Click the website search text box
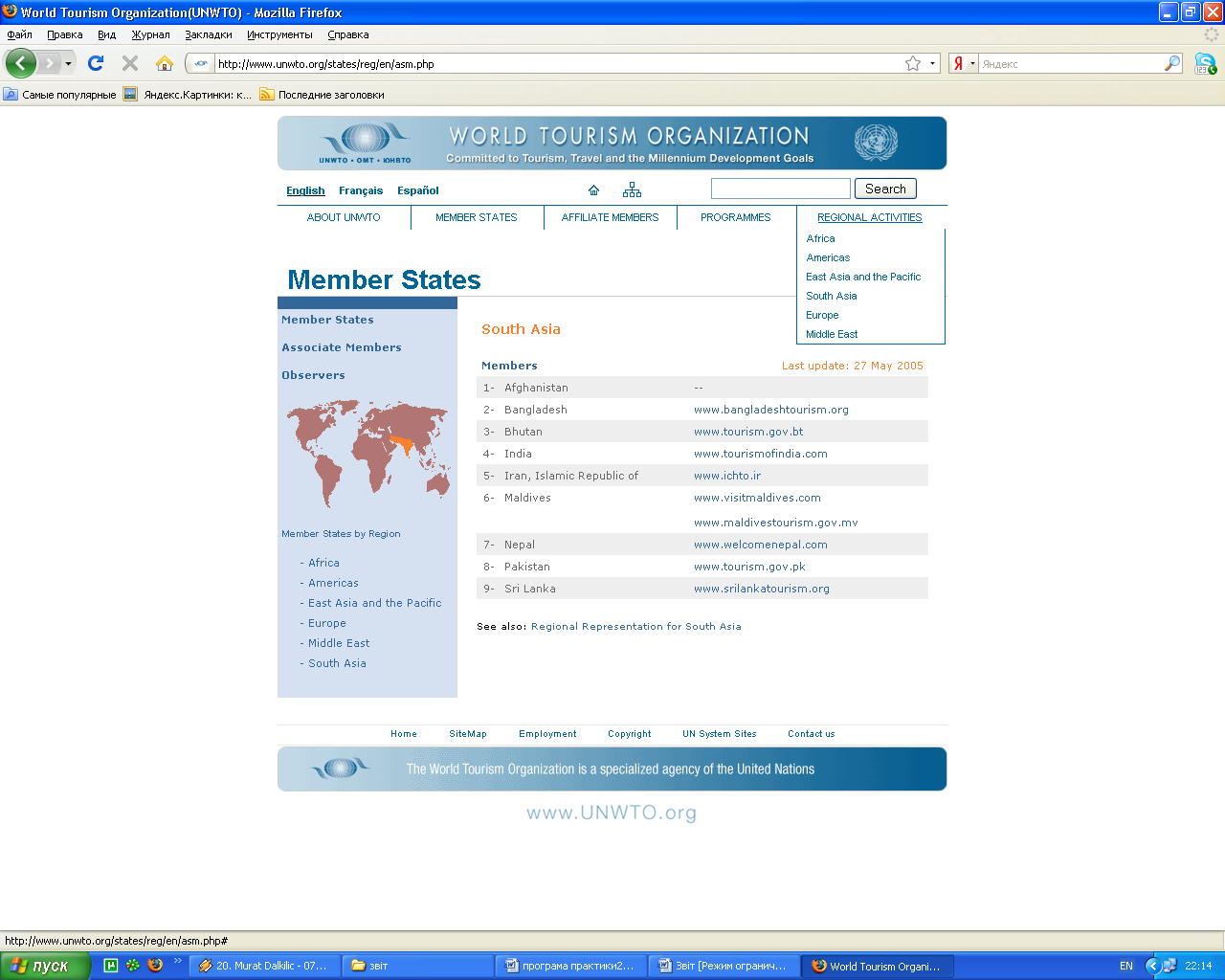This screenshot has width=1225, height=980. tap(781, 189)
